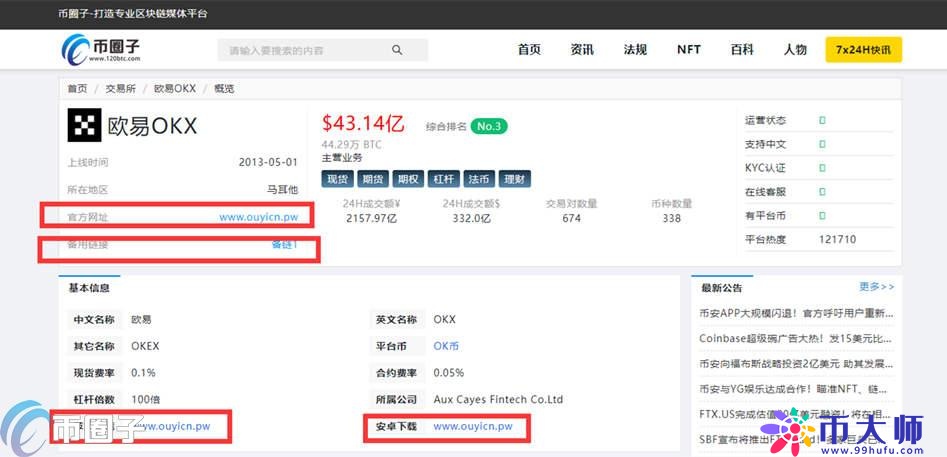Click the 法币 business tag
The width and height of the screenshot is (947, 457).
pos(480,179)
